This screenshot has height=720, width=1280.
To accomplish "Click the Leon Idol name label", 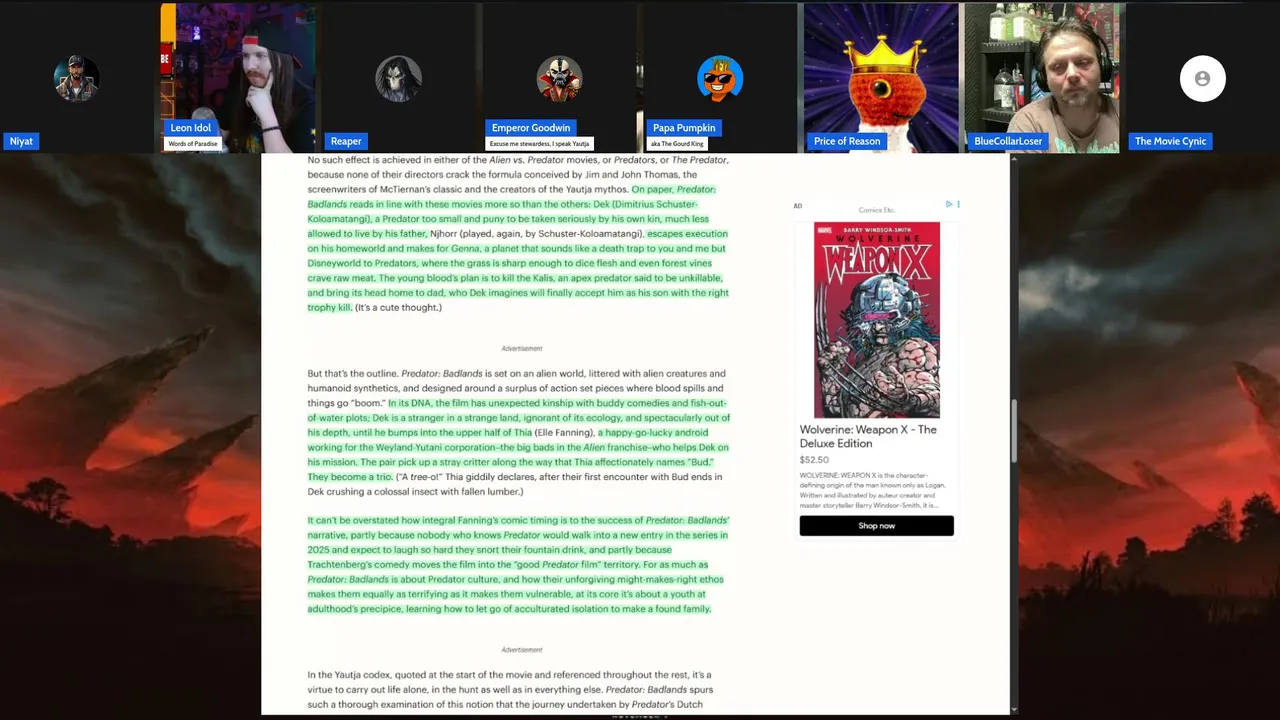I will (190, 128).
